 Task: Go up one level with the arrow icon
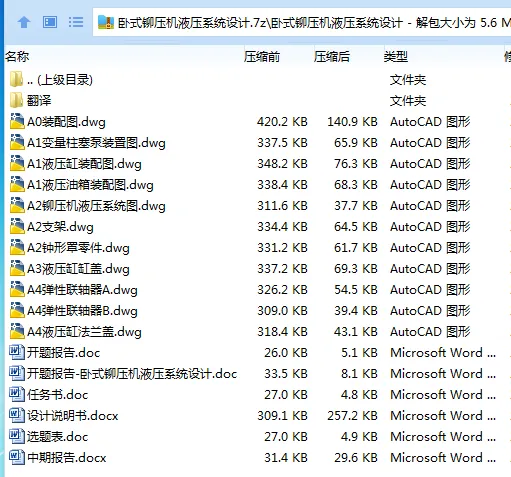coord(24,23)
